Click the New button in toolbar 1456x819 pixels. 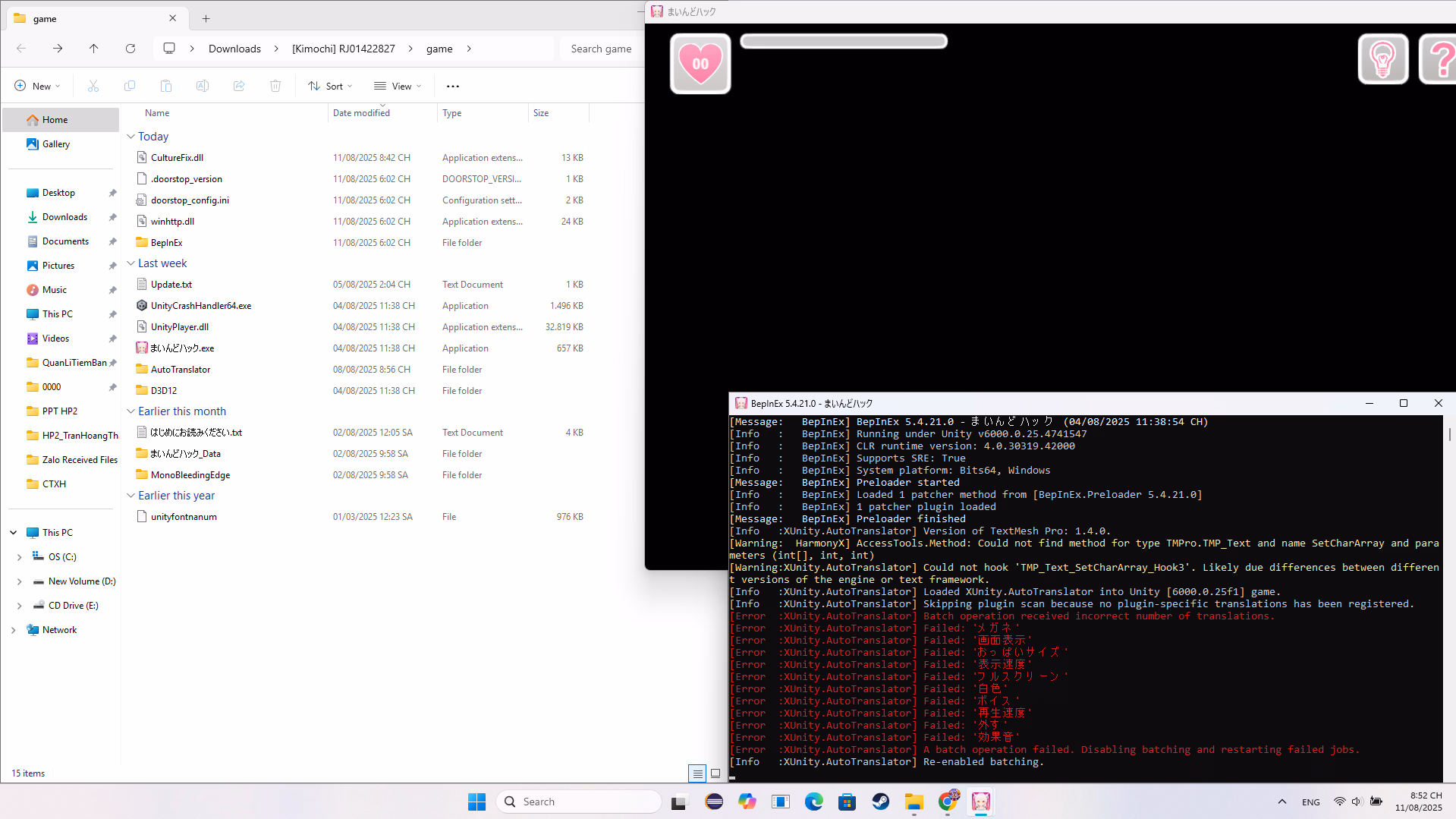(x=37, y=87)
